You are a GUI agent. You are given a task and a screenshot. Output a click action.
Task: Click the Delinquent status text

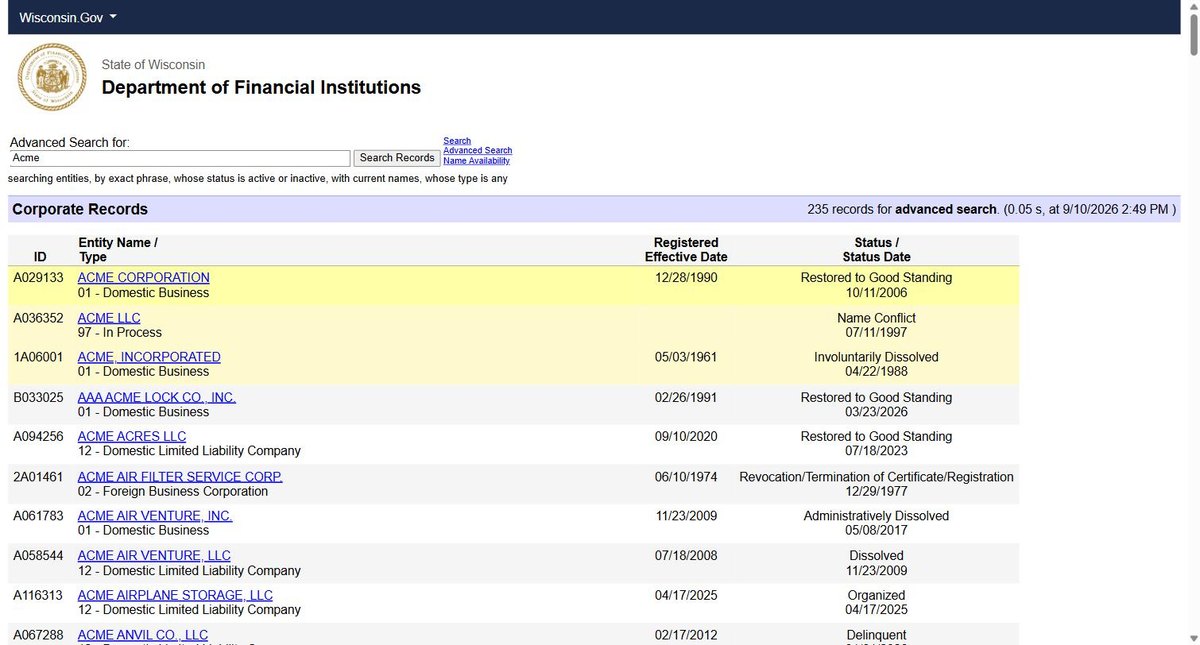(x=876, y=635)
